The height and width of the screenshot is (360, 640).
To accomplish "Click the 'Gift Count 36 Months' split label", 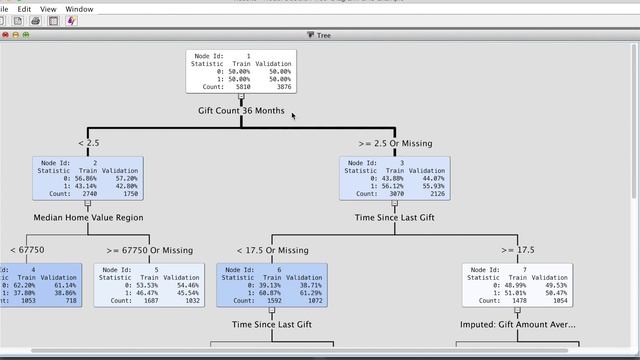I will [241, 111].
